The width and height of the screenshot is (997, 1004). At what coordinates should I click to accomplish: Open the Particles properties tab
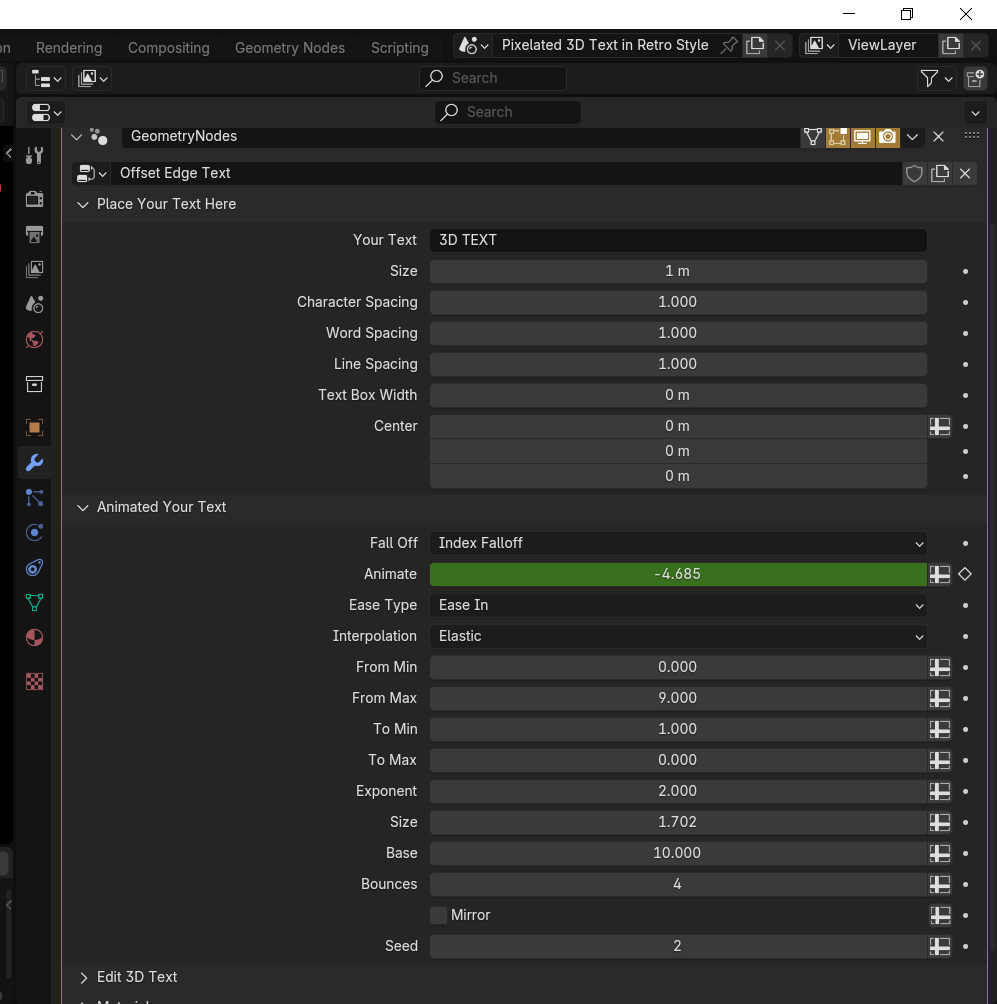(x=35, y=498)
